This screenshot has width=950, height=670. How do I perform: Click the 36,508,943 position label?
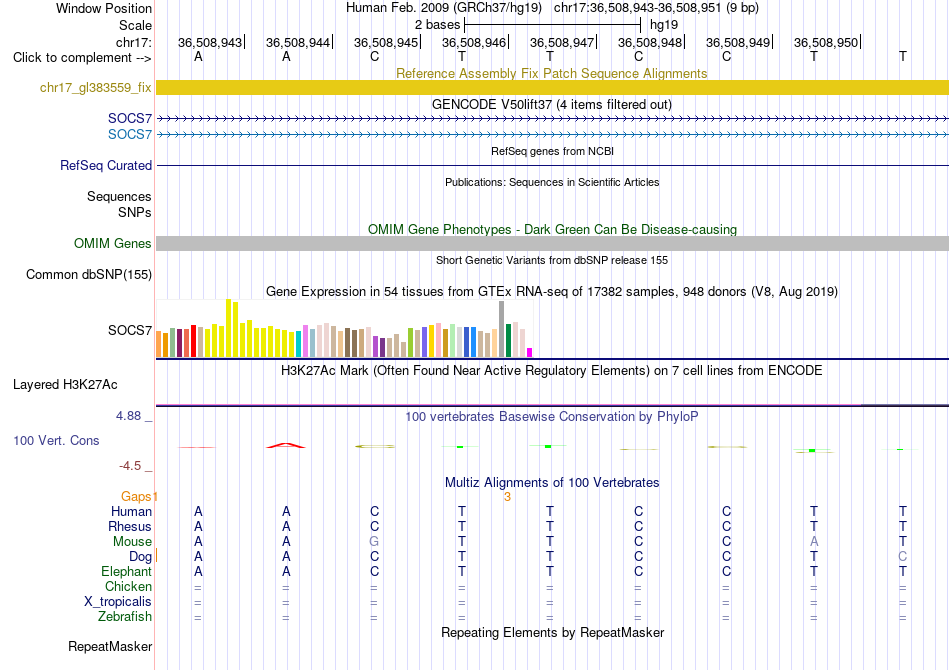pos(210,42)
